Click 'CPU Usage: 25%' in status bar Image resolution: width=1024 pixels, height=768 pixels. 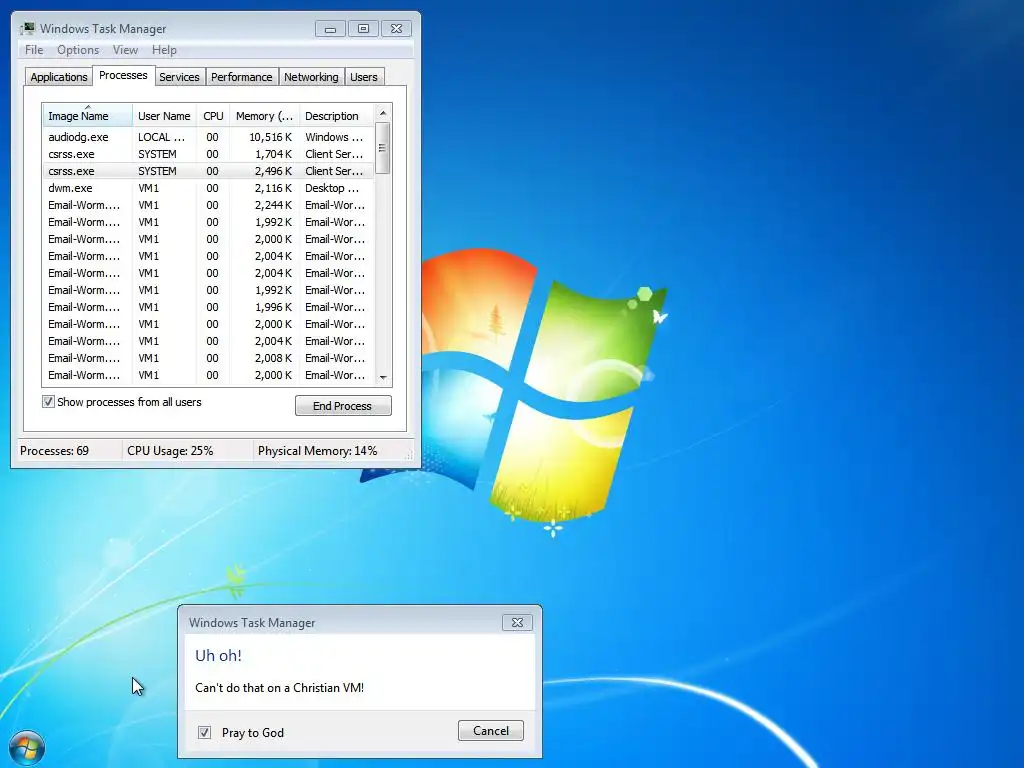pos(170,451)
